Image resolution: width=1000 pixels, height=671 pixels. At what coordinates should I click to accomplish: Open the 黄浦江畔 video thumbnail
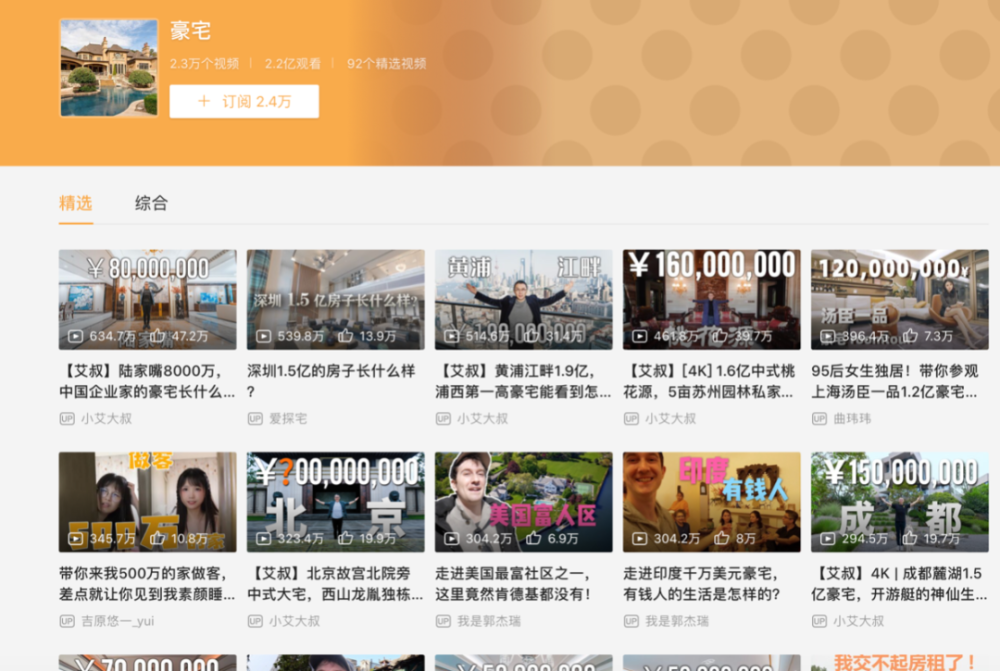tap(524, 299)
